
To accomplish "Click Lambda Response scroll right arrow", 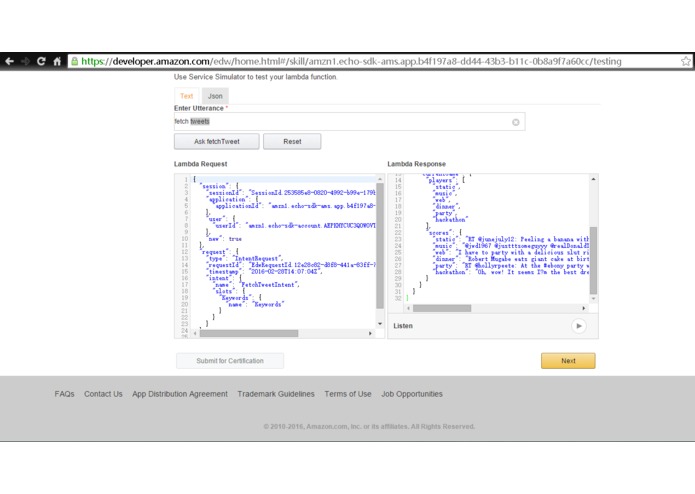I will (x=584, y=308).
